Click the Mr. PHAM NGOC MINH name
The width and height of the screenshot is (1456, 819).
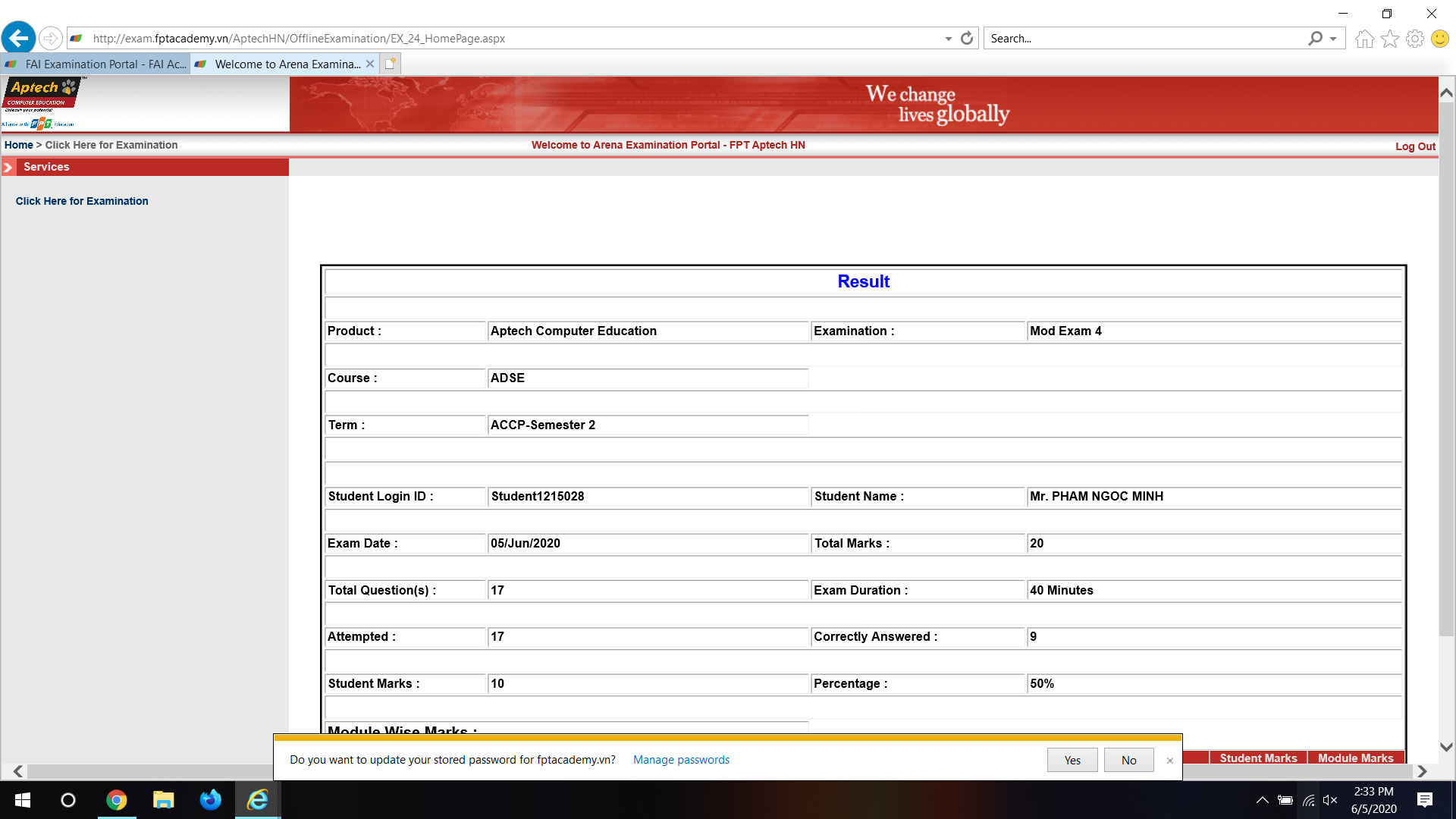[1097, 496]
